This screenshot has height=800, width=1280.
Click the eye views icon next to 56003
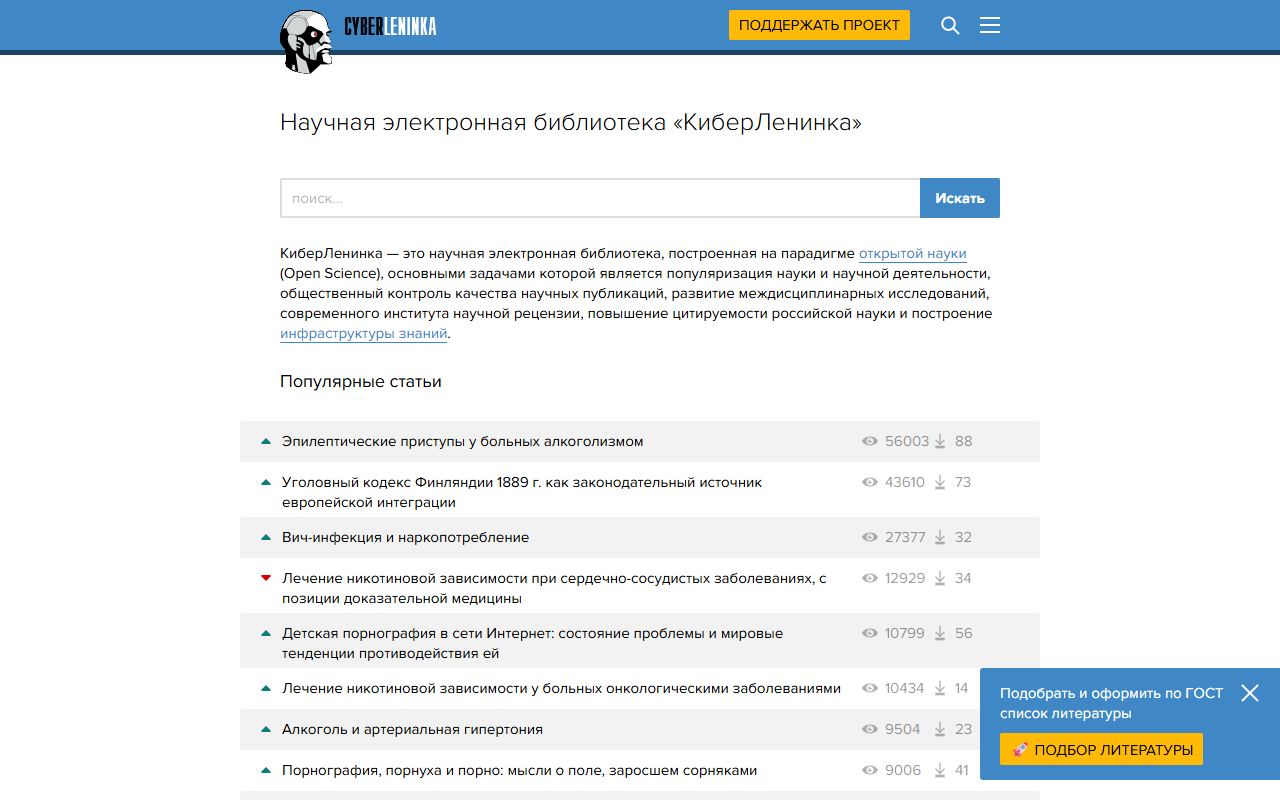click(x=870, y=441)
